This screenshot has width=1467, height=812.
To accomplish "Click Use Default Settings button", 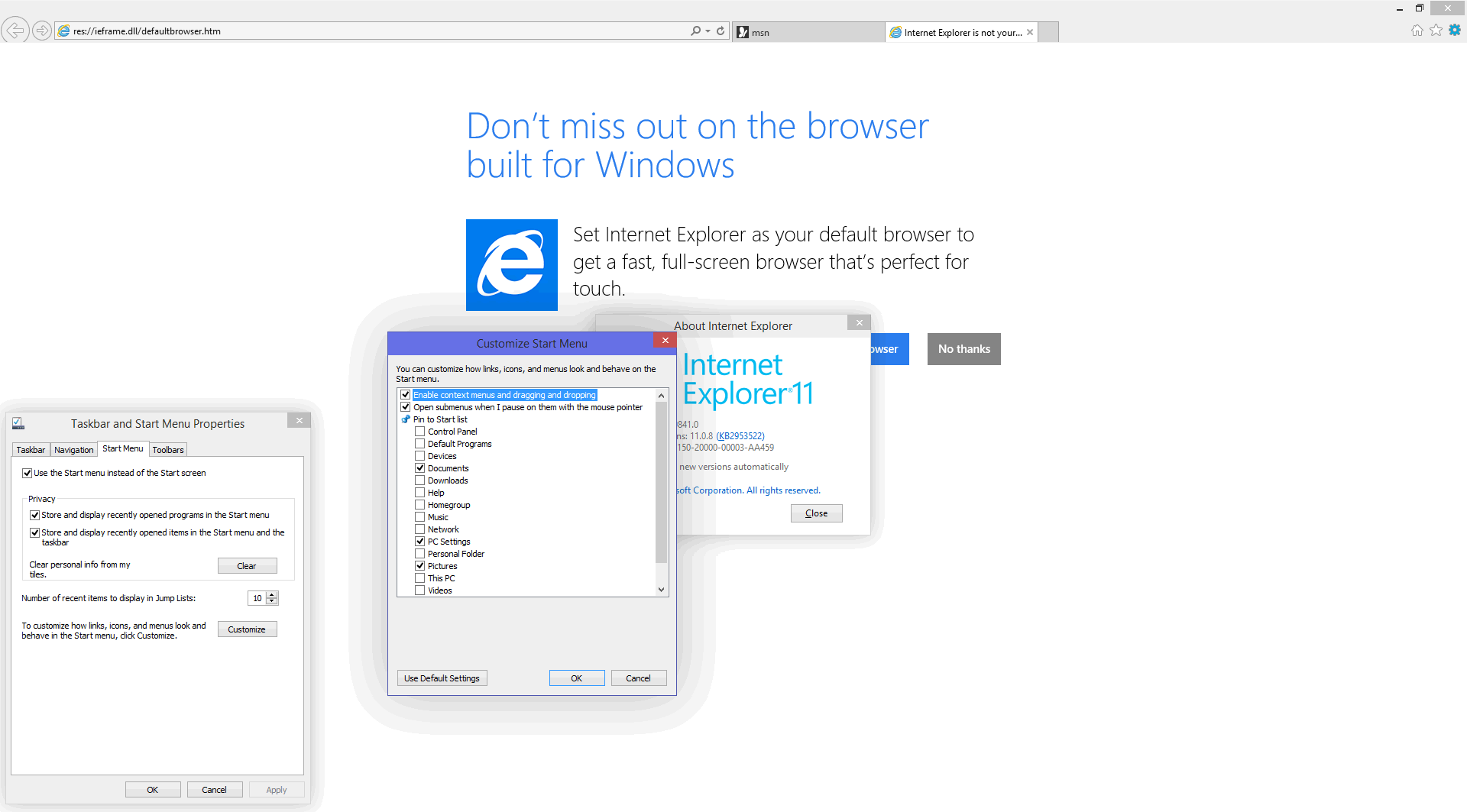I will click(x=442, y=678).
